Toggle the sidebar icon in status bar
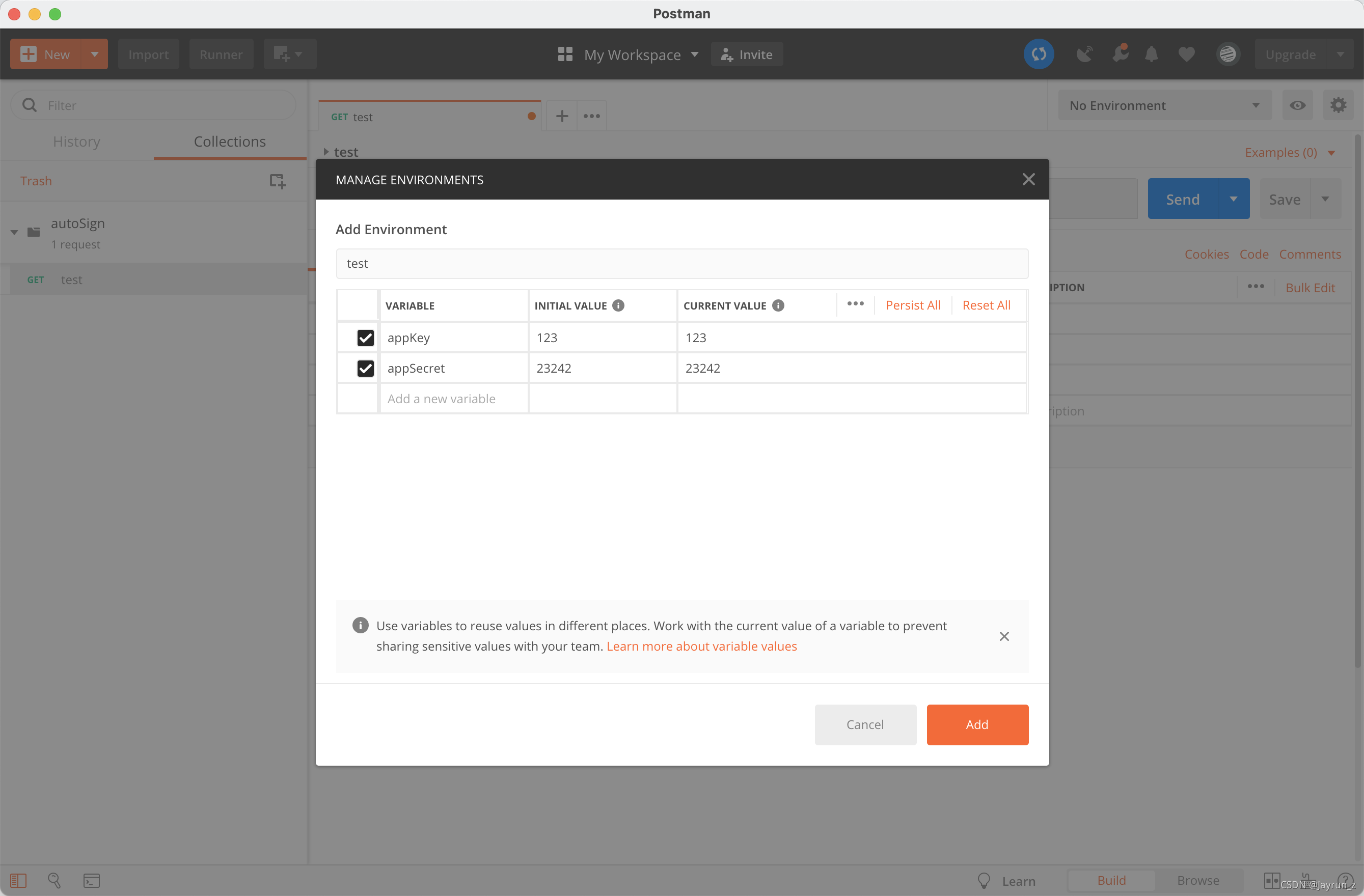This screenshot has height=896, width=1364. [18, 880]
